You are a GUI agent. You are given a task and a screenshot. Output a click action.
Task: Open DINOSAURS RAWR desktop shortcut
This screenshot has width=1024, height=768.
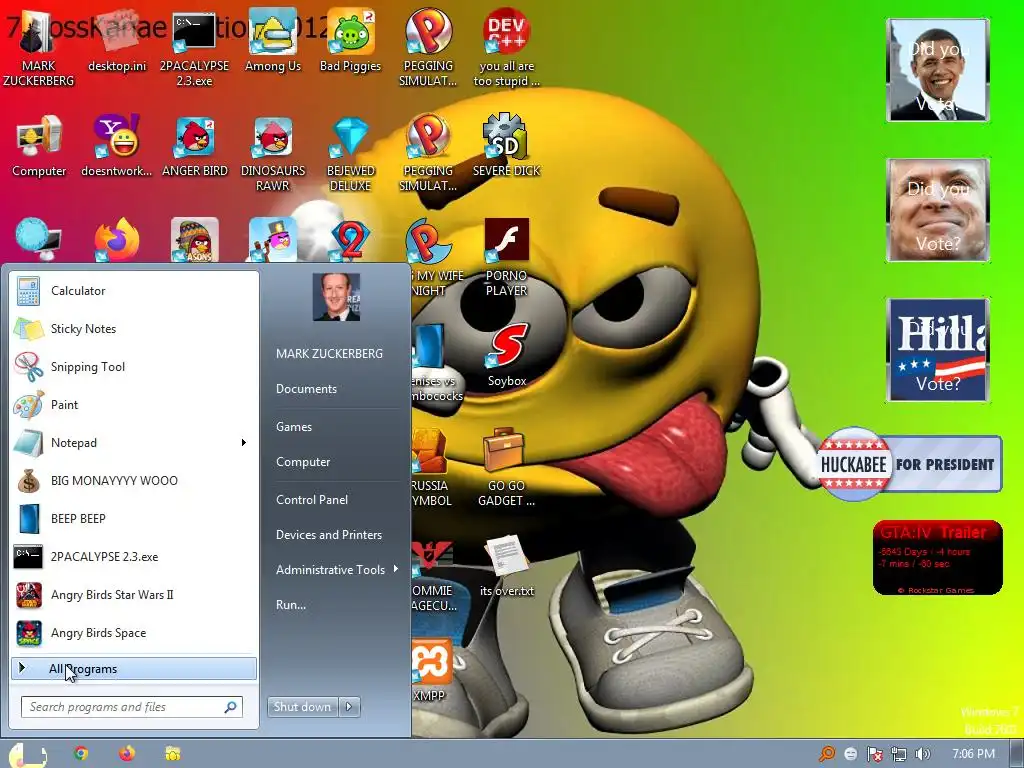(272, 154)
